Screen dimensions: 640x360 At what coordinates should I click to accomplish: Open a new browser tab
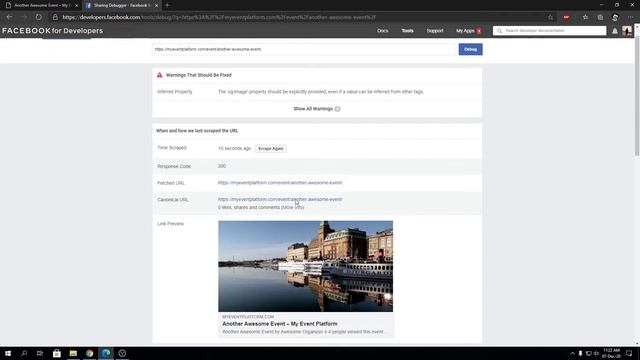click(x=167, y=5)
